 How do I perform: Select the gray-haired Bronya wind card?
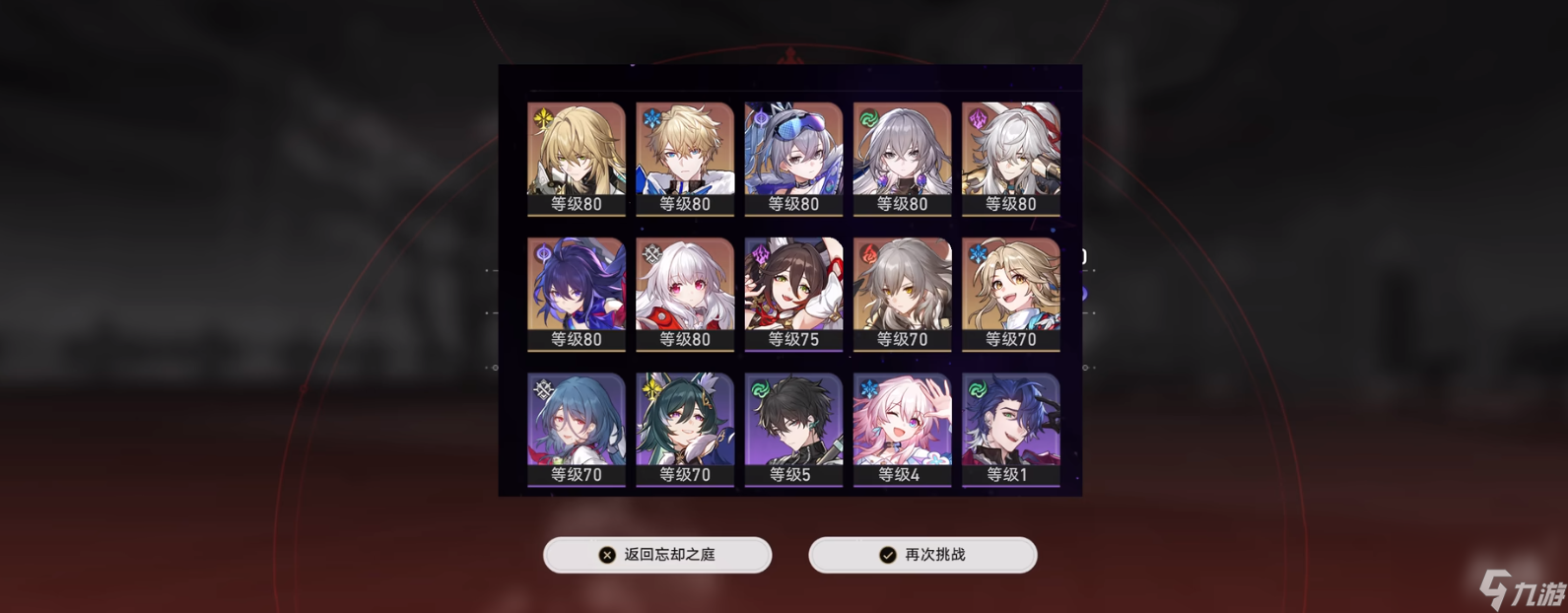pyautogui.click(x=902, y=159)
